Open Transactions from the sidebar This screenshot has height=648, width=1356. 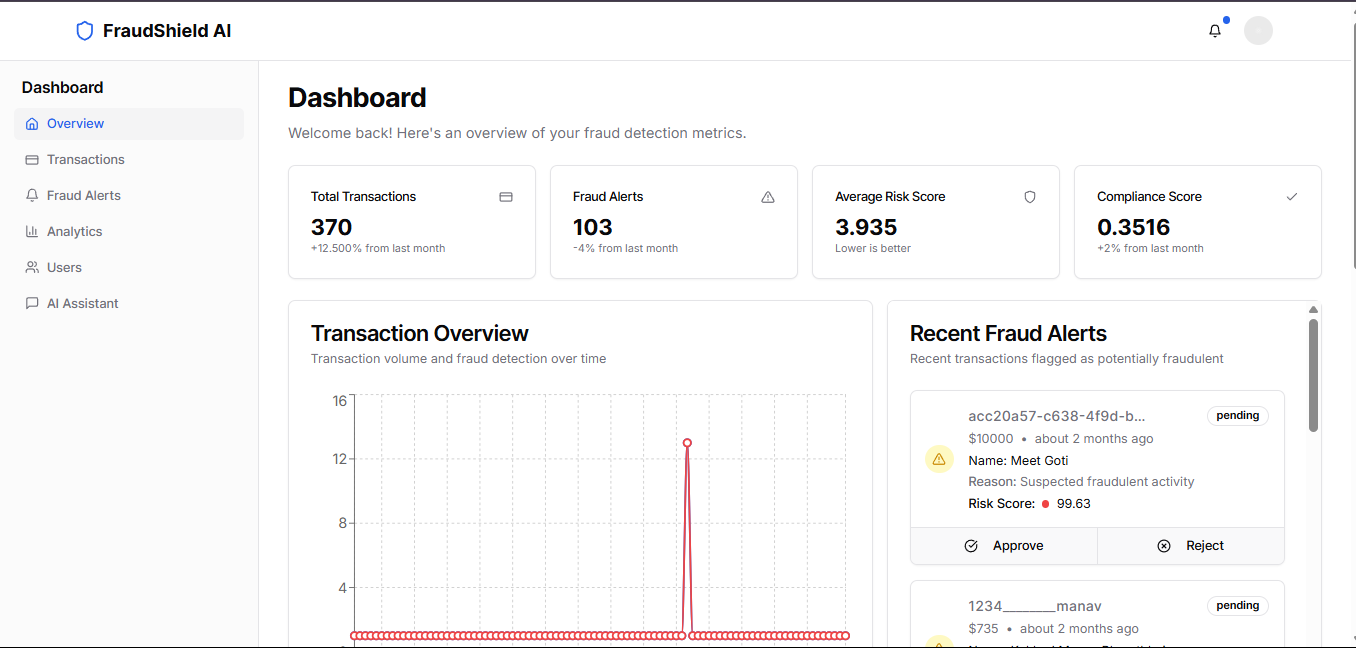[x=129, y=160]
